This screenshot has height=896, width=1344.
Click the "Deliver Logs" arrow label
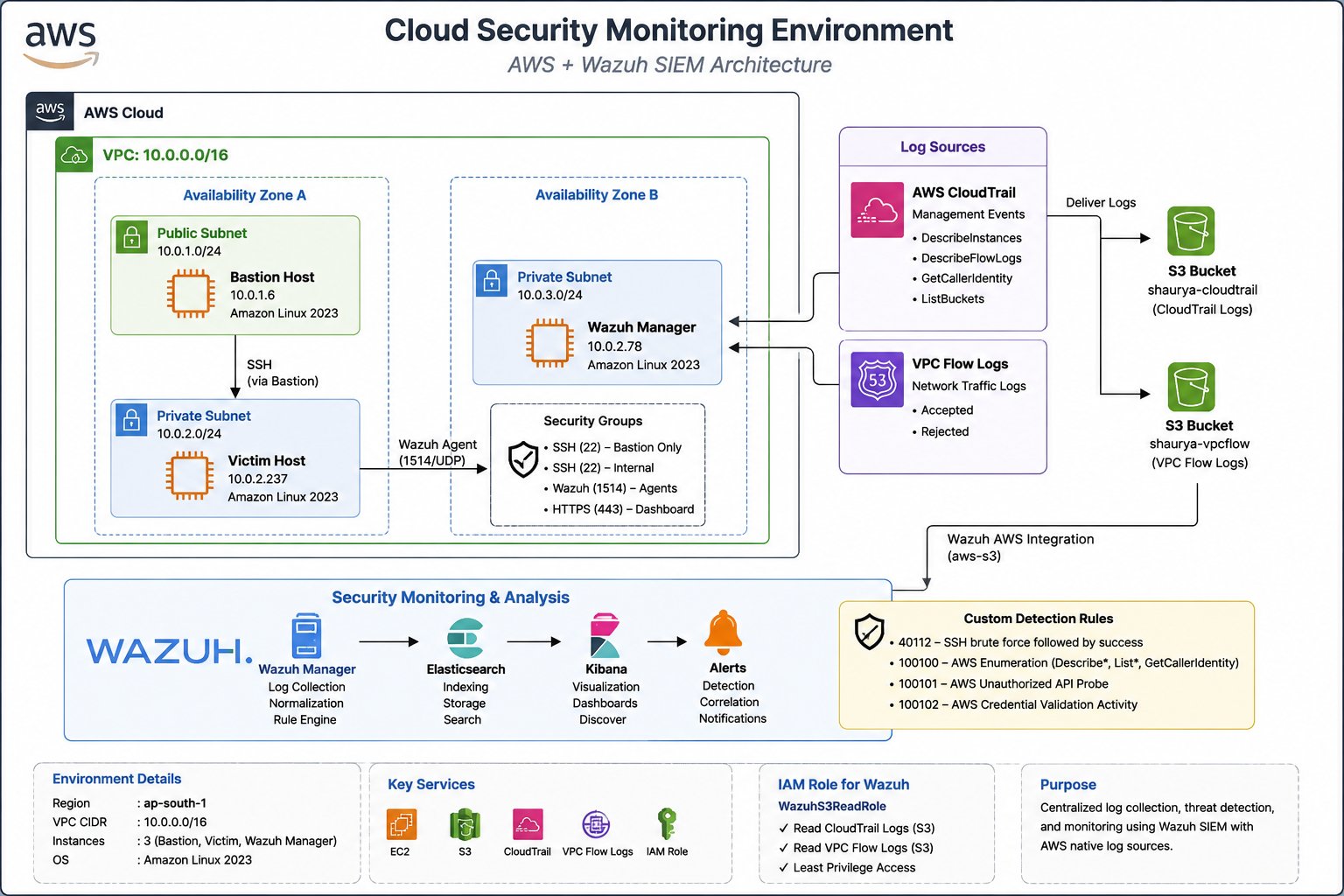point(1101,202)
